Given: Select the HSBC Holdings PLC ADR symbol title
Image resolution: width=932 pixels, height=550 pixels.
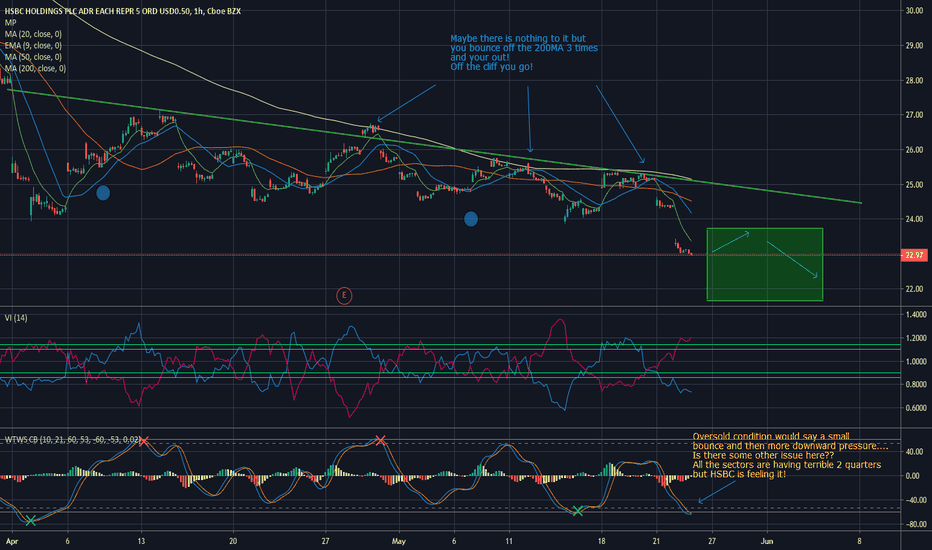Looking at the screenshot, I should click(122, 11).
